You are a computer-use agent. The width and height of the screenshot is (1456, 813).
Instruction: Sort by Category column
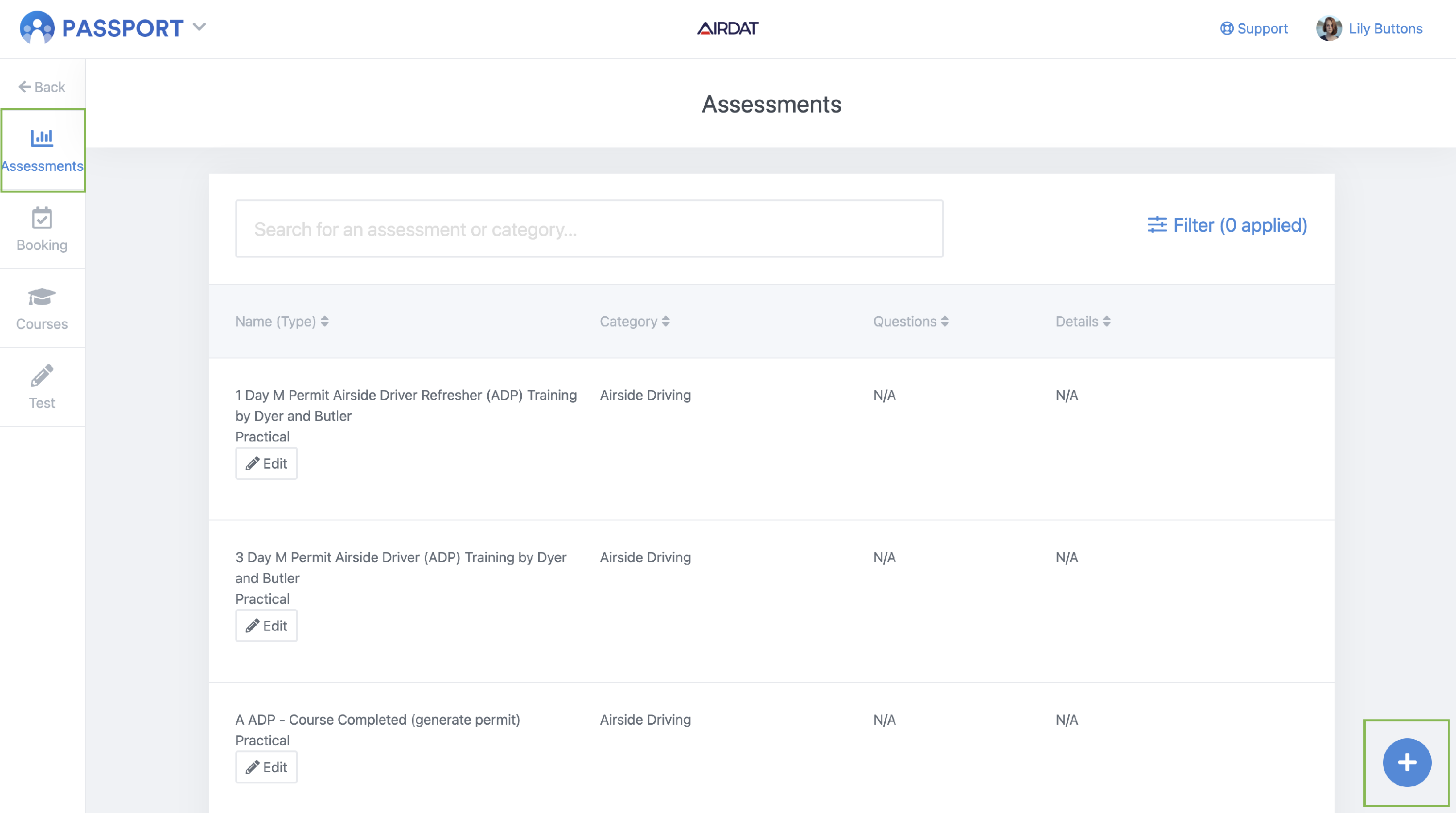pos(634,322)
